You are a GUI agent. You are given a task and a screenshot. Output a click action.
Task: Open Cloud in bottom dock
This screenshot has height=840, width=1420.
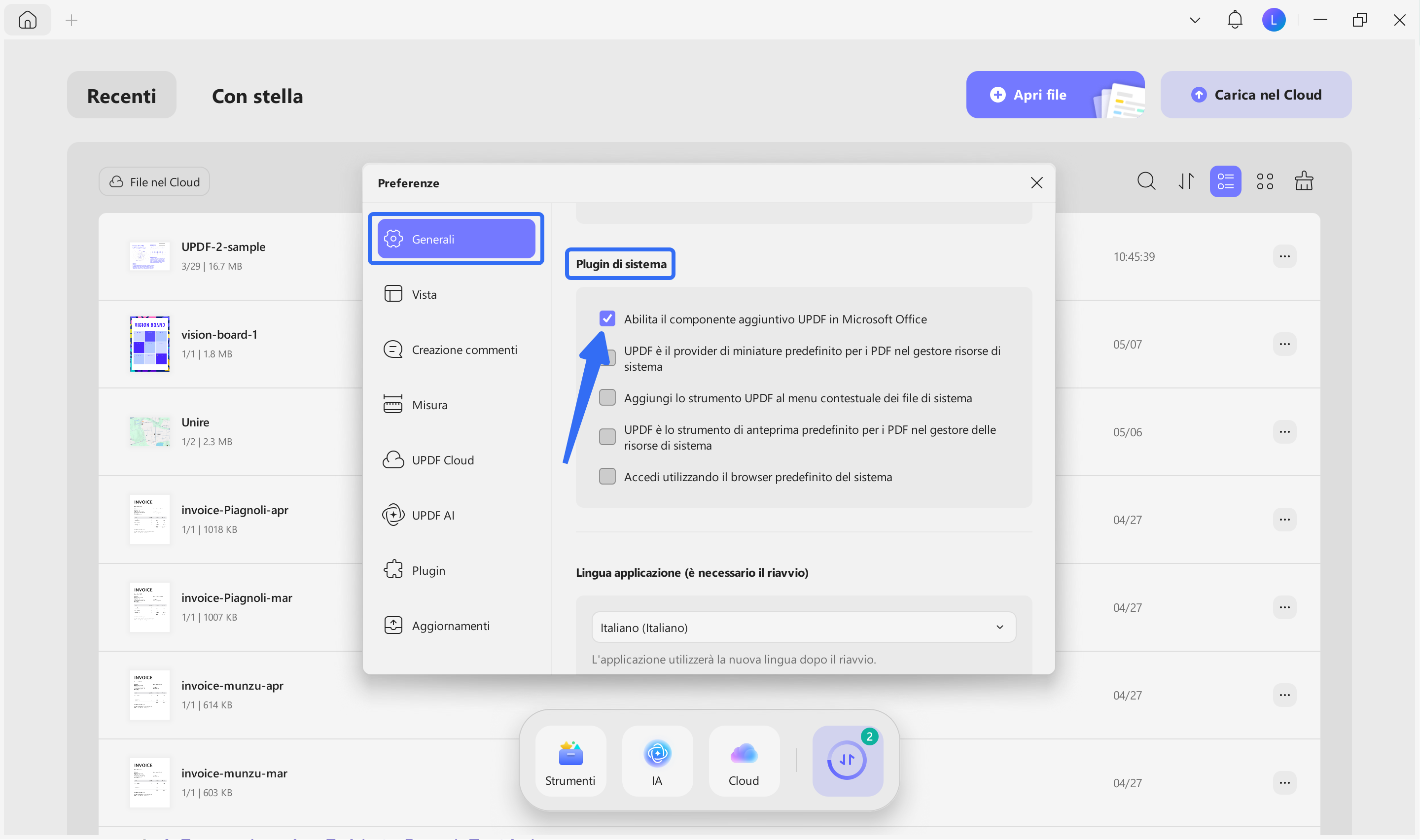744,761
